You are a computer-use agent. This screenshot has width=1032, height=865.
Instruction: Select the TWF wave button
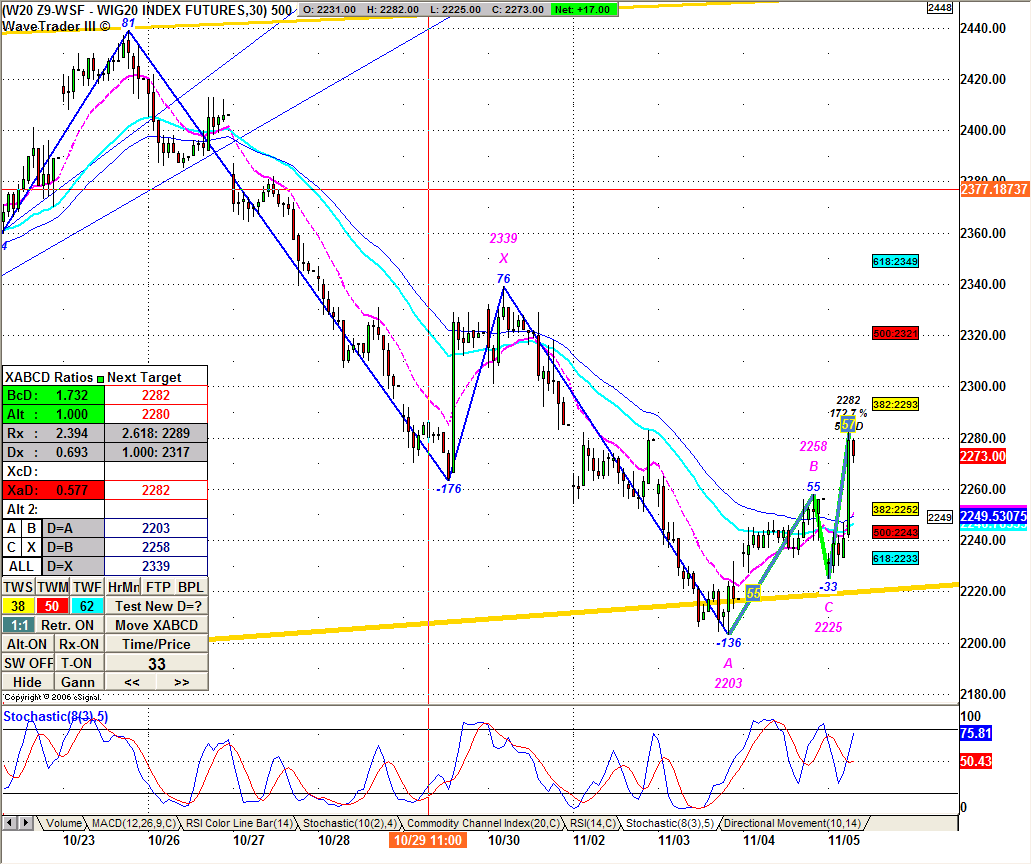pyautogui.click(x=87, y=587)
